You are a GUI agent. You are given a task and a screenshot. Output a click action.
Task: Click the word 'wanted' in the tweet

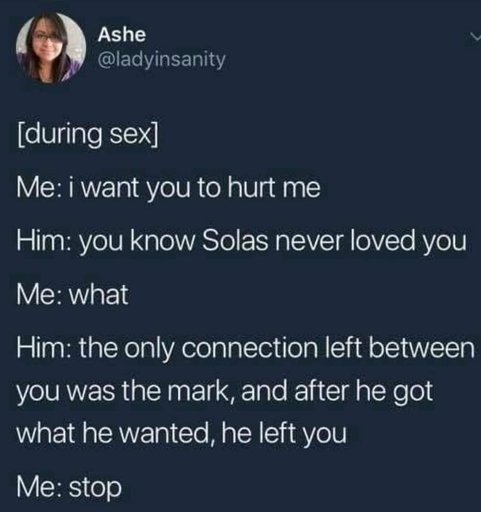[x=166, y=434]
